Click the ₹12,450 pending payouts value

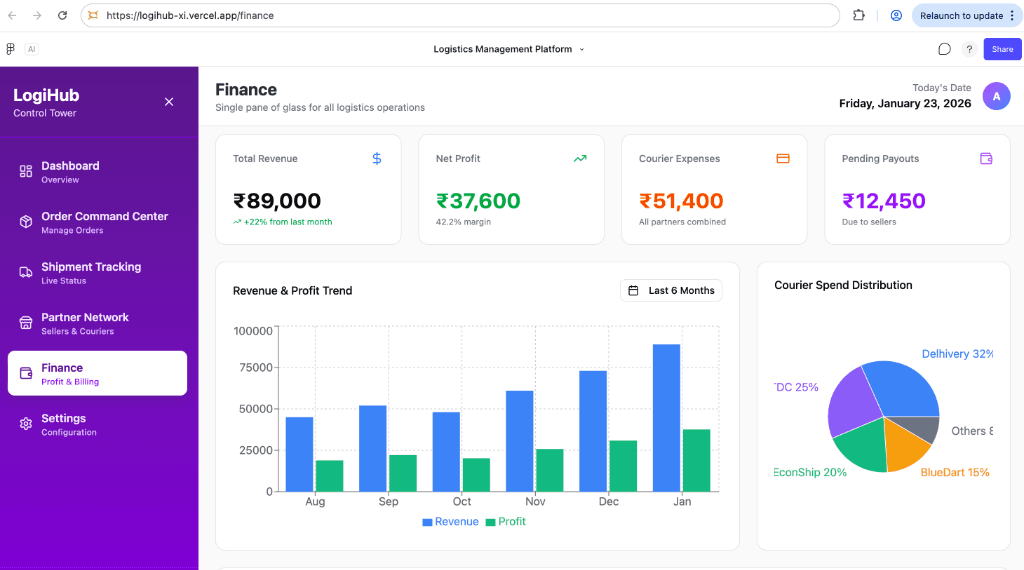(884, 201)
